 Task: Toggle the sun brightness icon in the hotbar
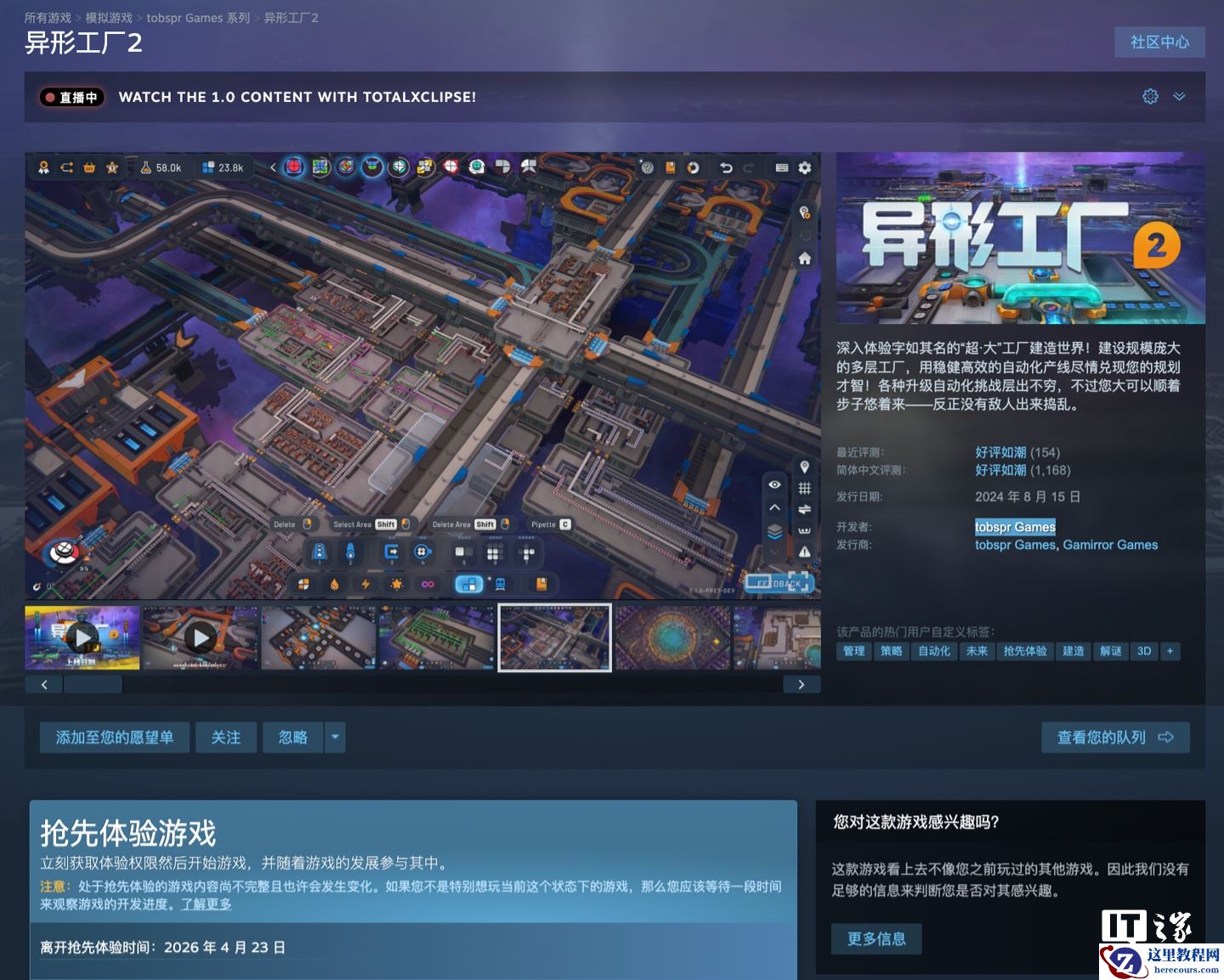point(396,584)
